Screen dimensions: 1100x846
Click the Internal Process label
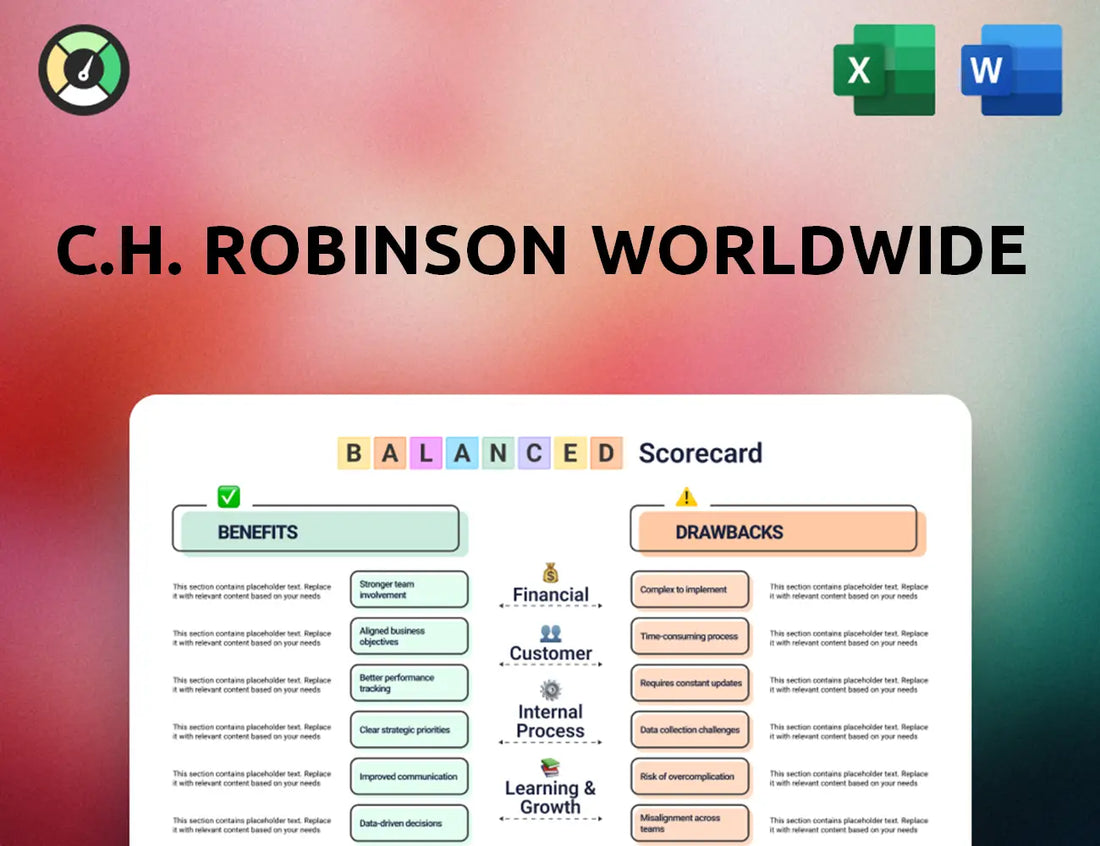[551, 721]
